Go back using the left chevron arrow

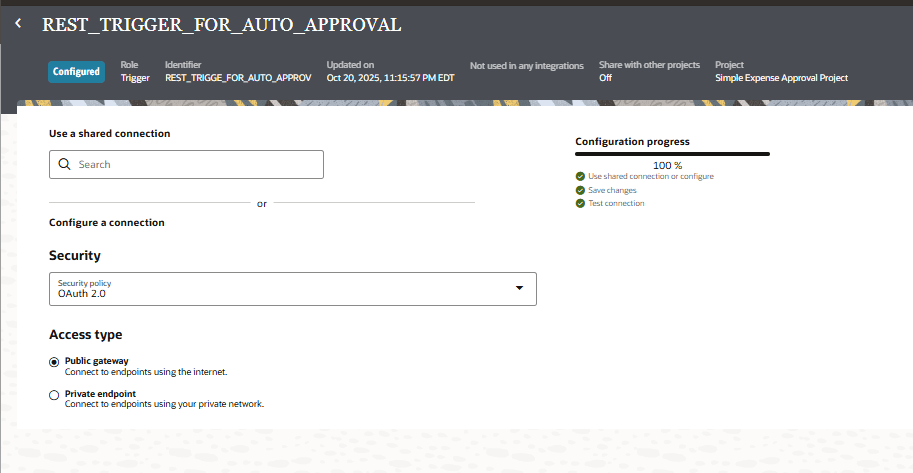(19, 23)
